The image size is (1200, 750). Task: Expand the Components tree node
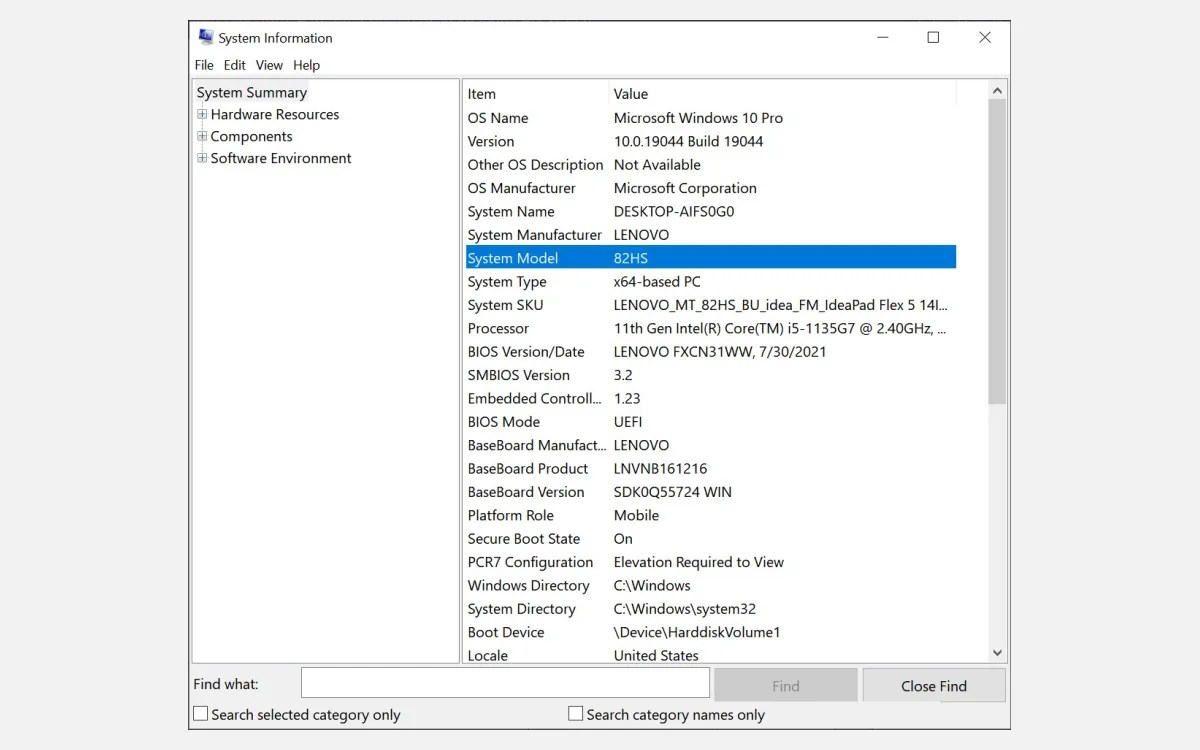tap(201, 136)
